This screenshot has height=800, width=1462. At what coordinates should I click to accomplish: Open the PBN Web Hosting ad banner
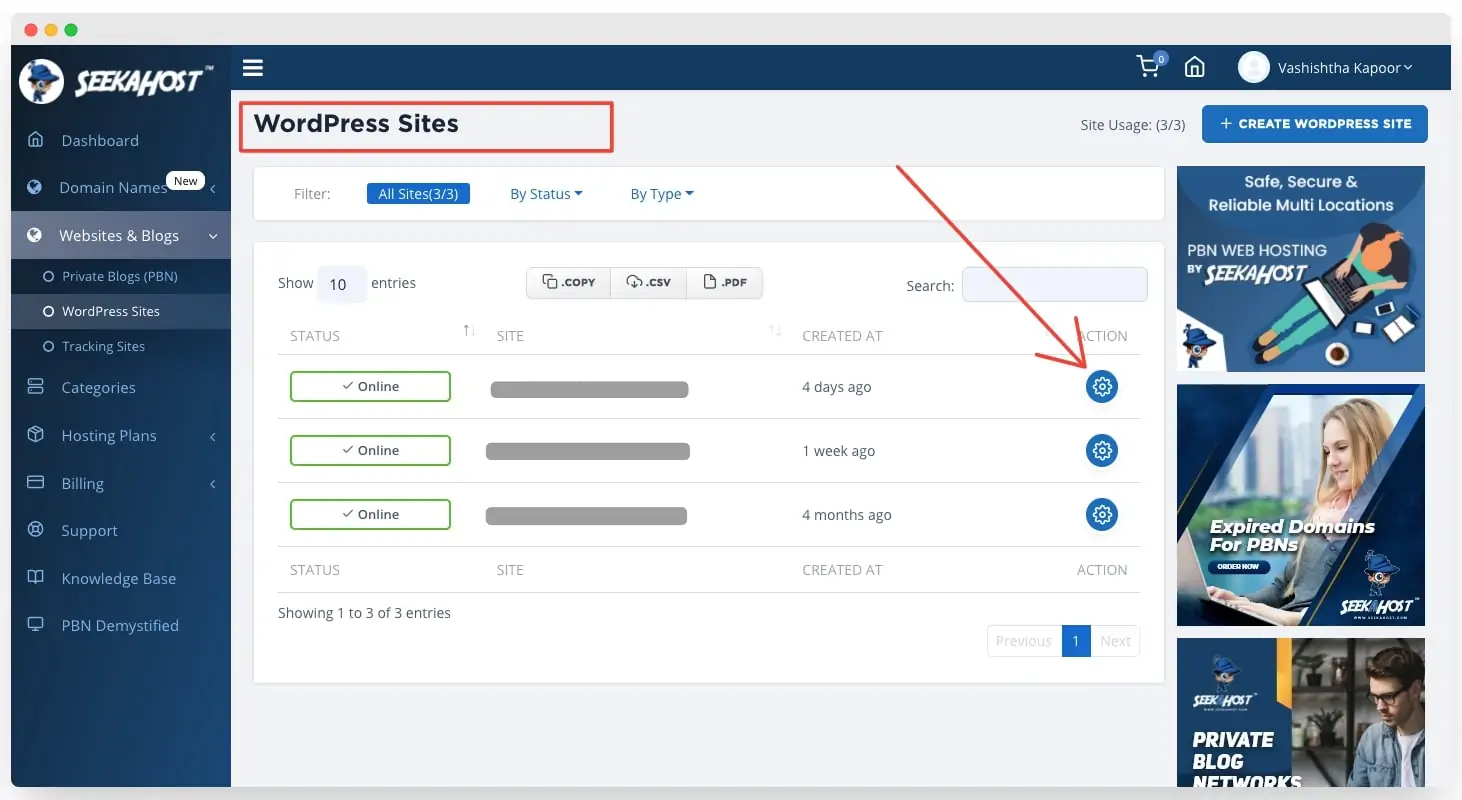pos(1301,269)
